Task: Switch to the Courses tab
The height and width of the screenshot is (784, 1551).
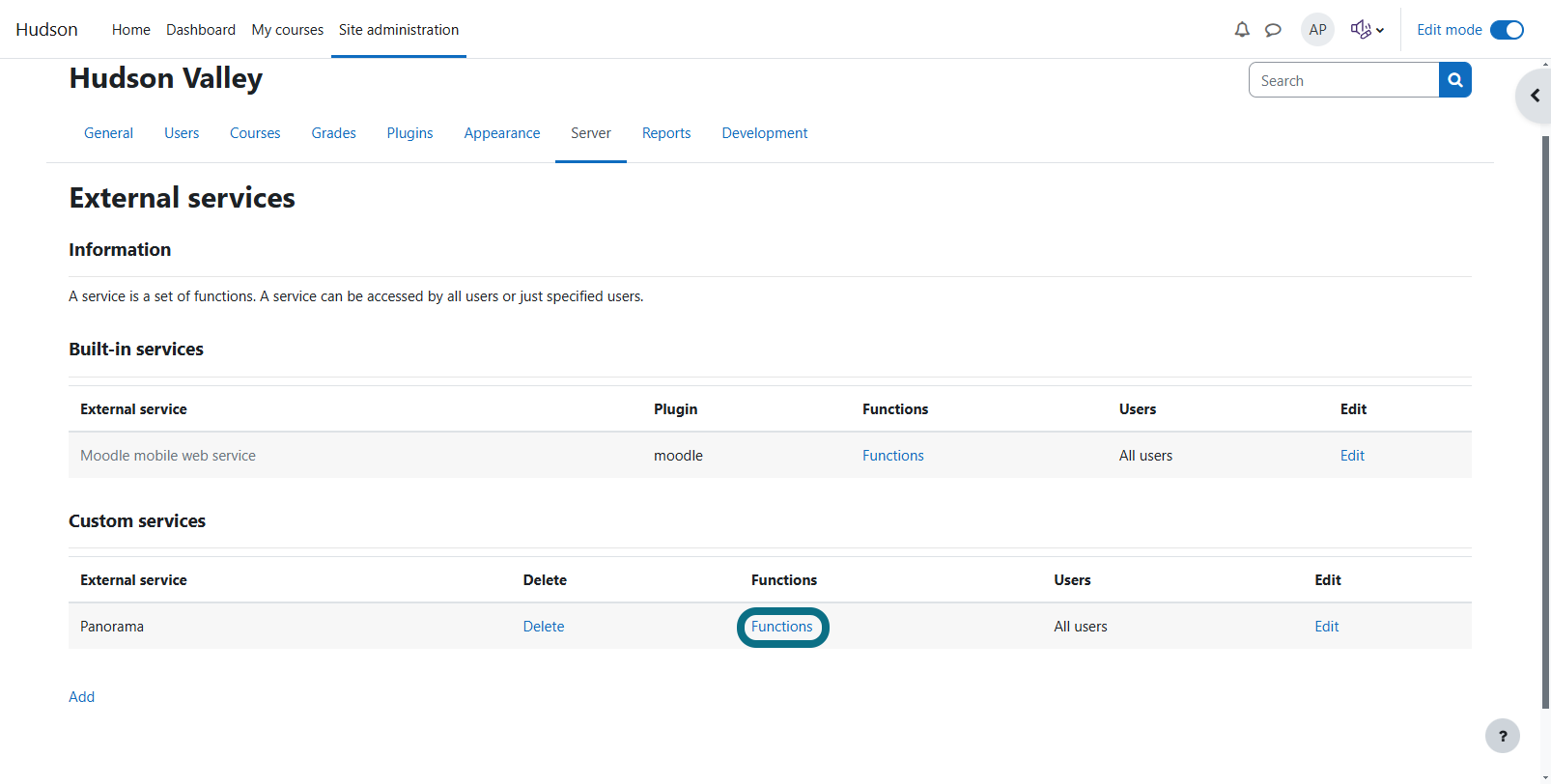Action: (255, 133)
